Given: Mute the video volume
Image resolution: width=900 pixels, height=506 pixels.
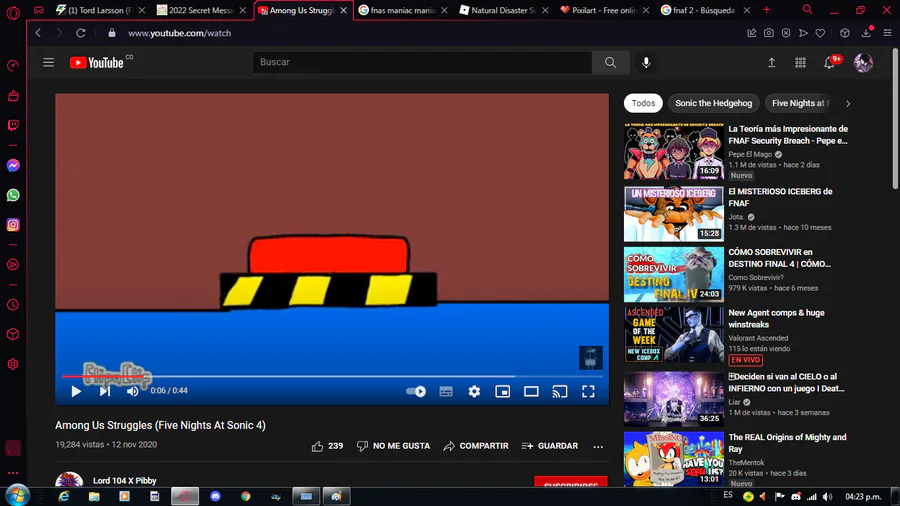Looking at the screenshot, I should pos(133,391).
